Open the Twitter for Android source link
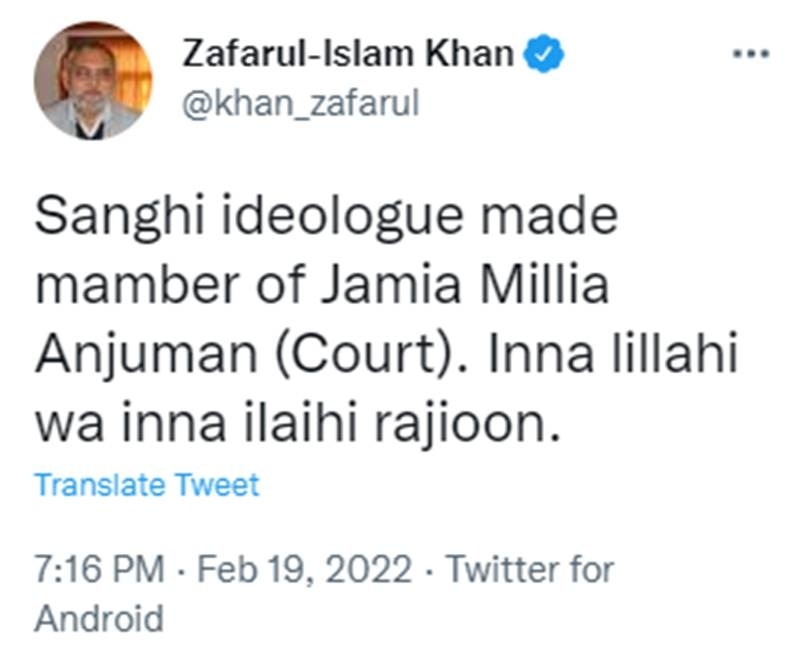The width and height of the screenshot is (800, 652). pyautogui.click(x=529, y=571)
